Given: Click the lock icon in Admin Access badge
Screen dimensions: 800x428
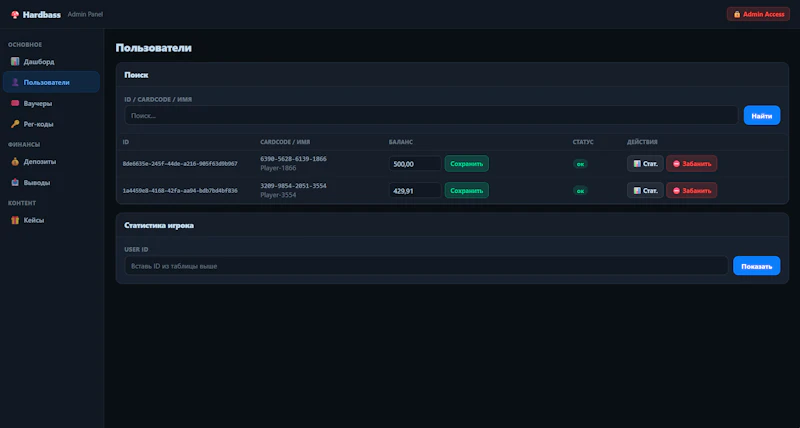Looking at the screenshot, I should (x=737, y=14).
